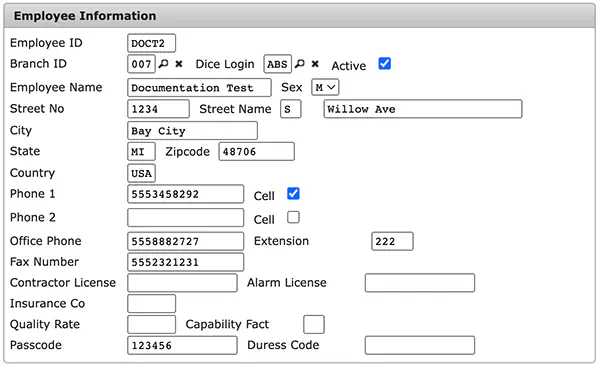Select the Employee Name input field
The image size is (600, 367).
[199, 88]
